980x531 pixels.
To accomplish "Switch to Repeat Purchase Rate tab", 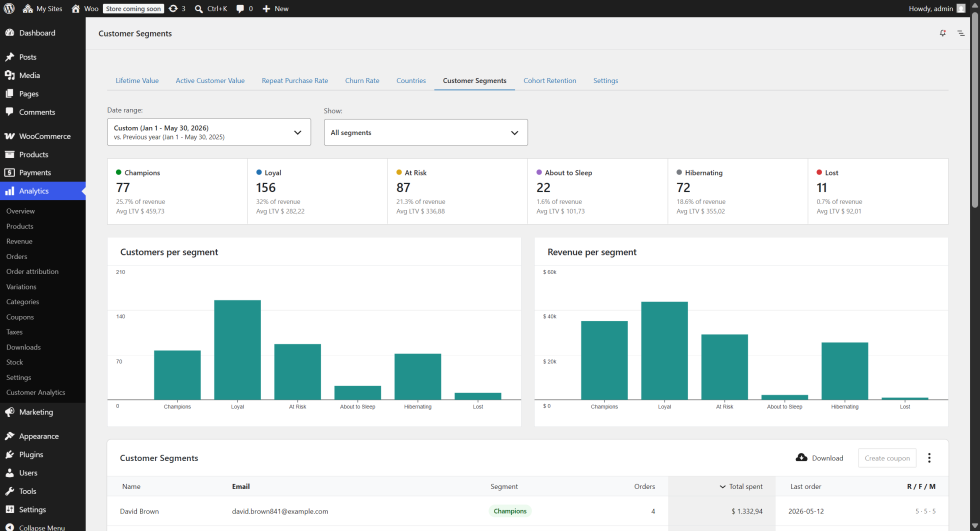I will (x=294, y=81).
